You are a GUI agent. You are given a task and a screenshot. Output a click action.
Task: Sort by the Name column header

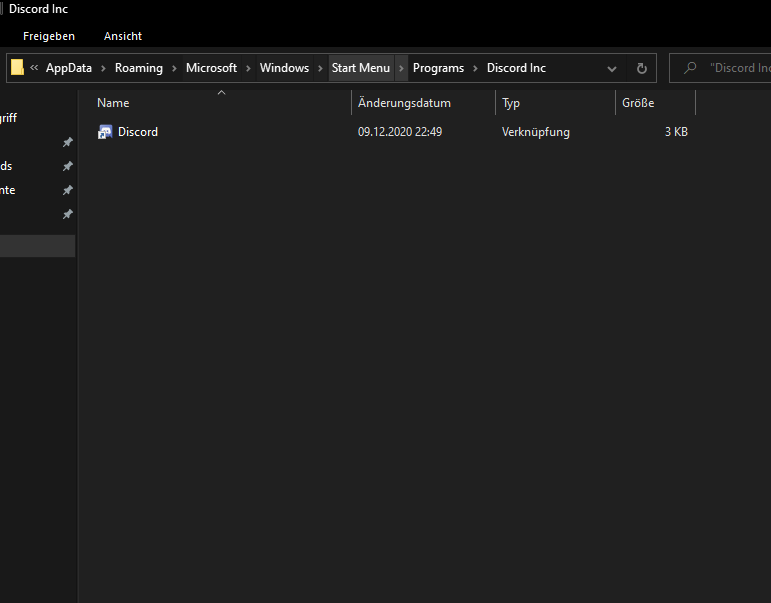coord(113,103)
